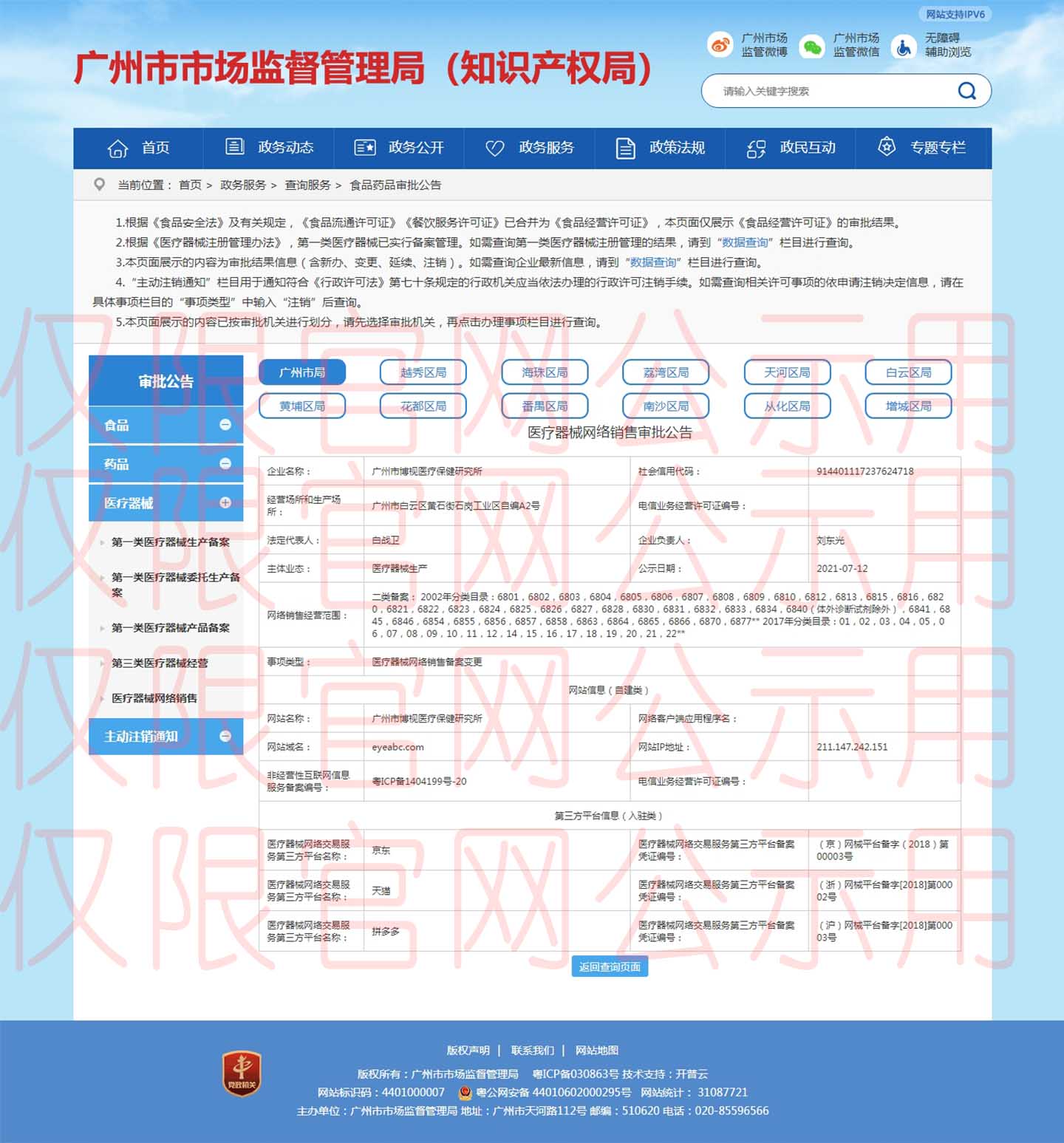
Task: Click 查询服务 in the breadcrumb
Action: [307, 185]
